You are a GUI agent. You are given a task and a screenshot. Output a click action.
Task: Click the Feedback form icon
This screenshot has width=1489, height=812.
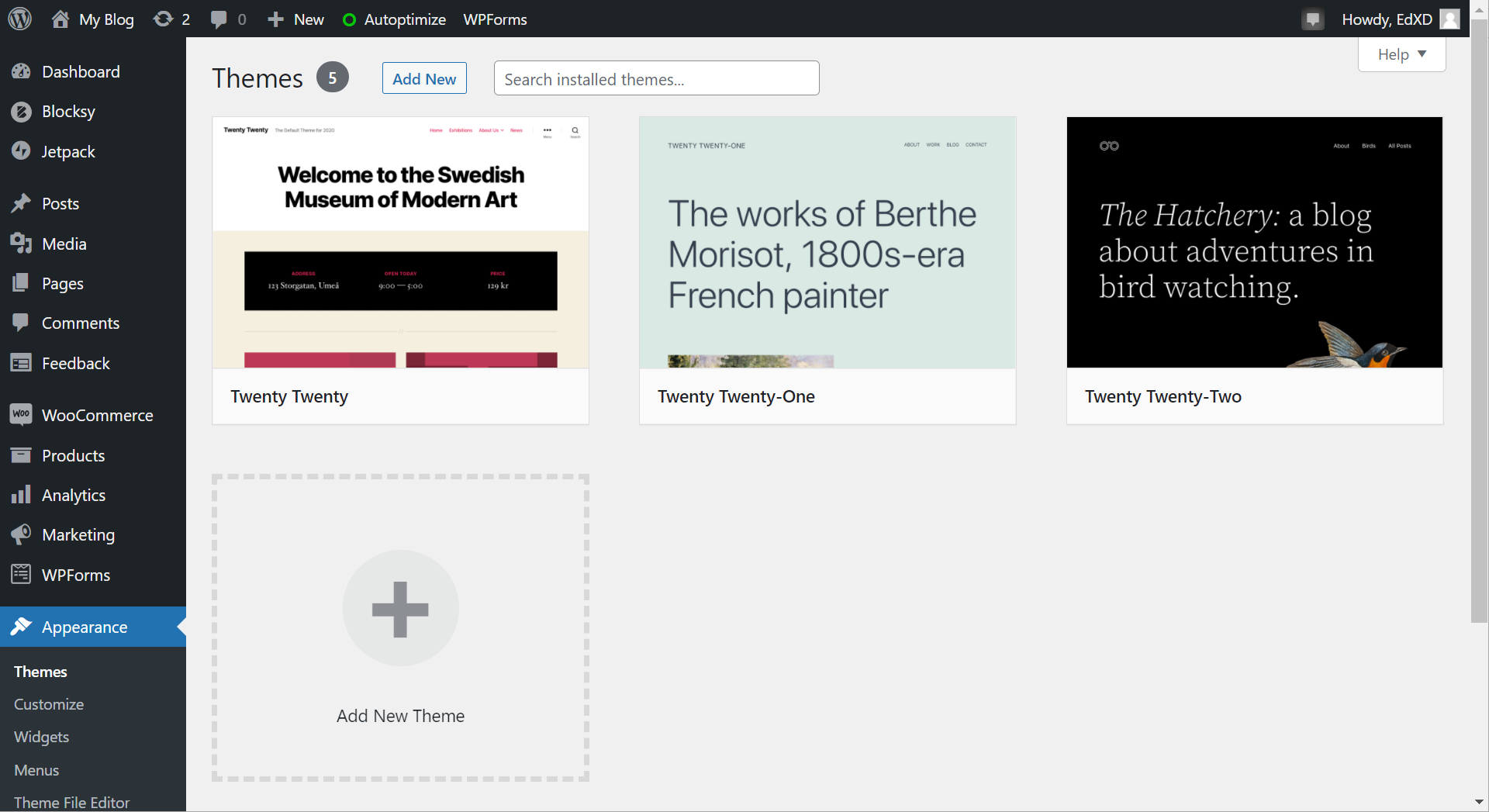[21, 363]
